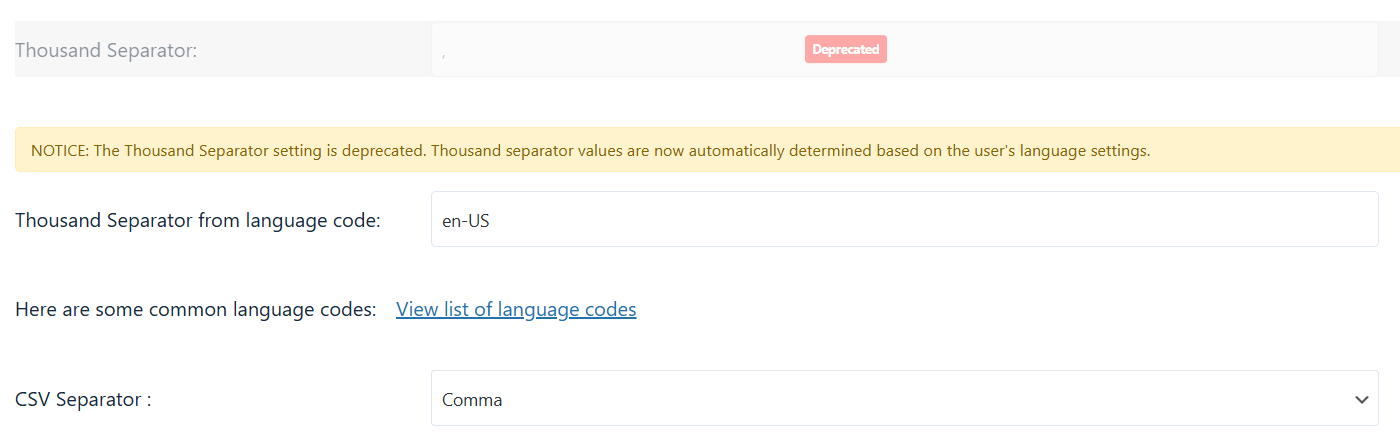The image size is (1400, 435).
Task: Focus the language code input containing en-US
Action: 904,219
